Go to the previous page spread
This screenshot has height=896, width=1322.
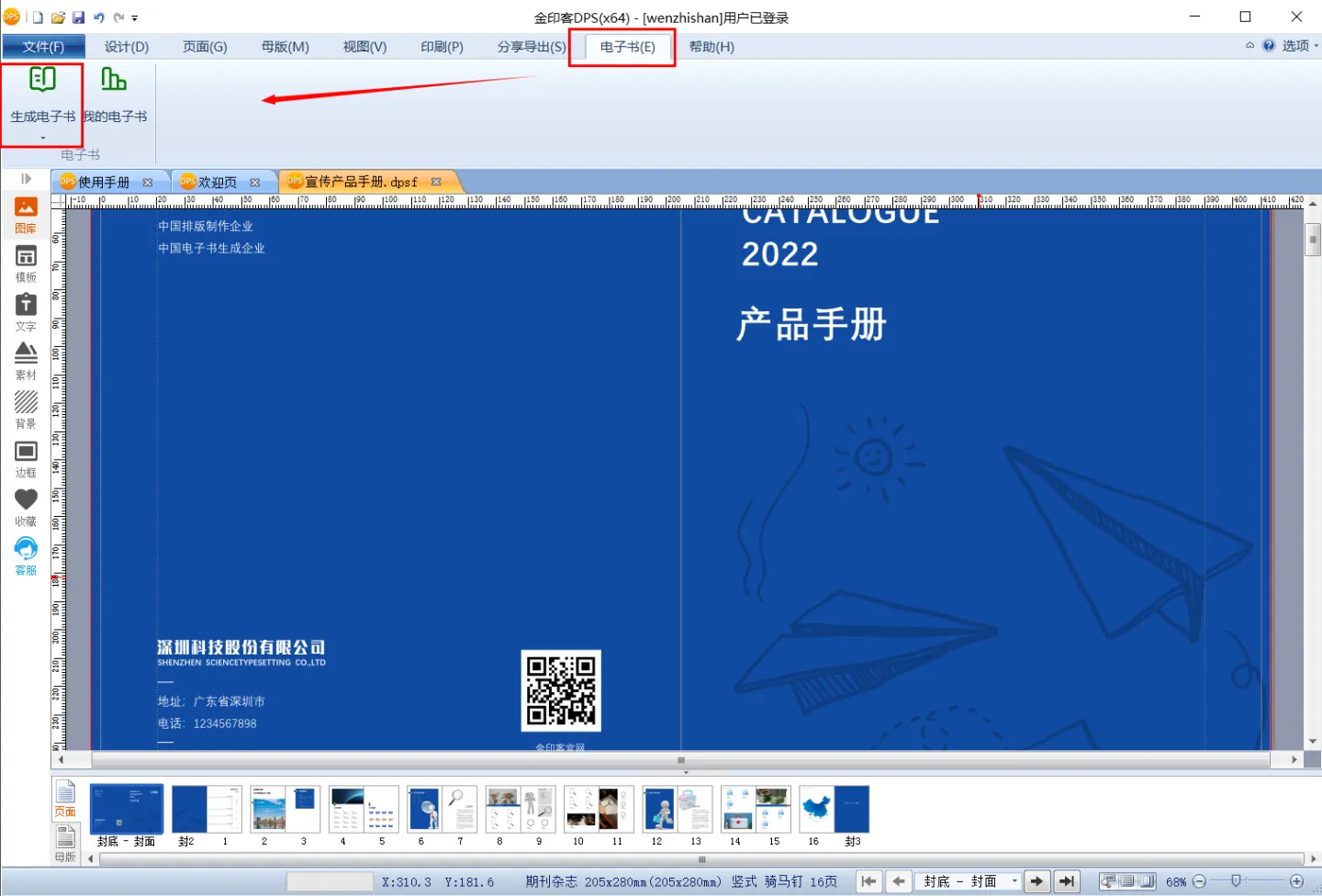tap(899, 881)
